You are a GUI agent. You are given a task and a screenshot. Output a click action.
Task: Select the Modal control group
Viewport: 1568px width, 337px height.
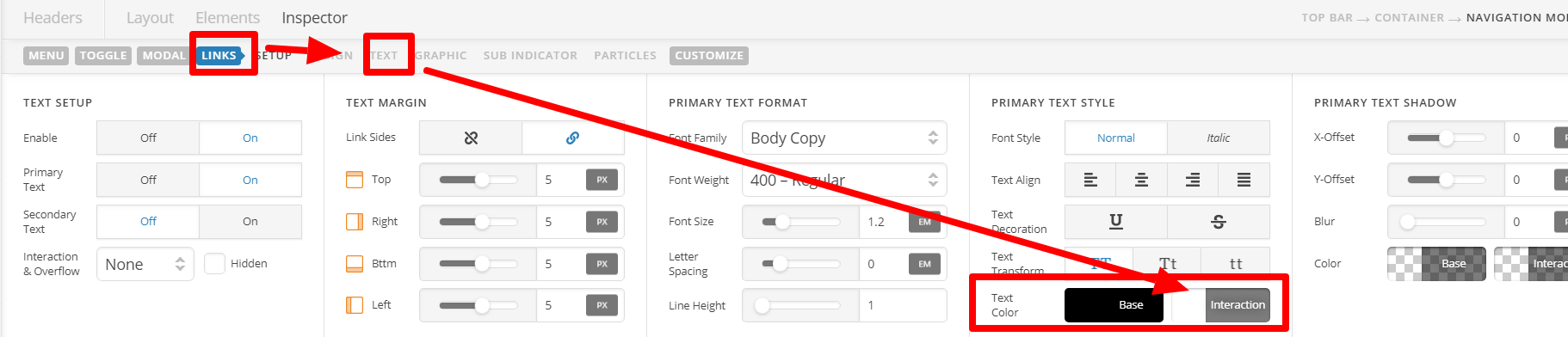tap(164, 56)
